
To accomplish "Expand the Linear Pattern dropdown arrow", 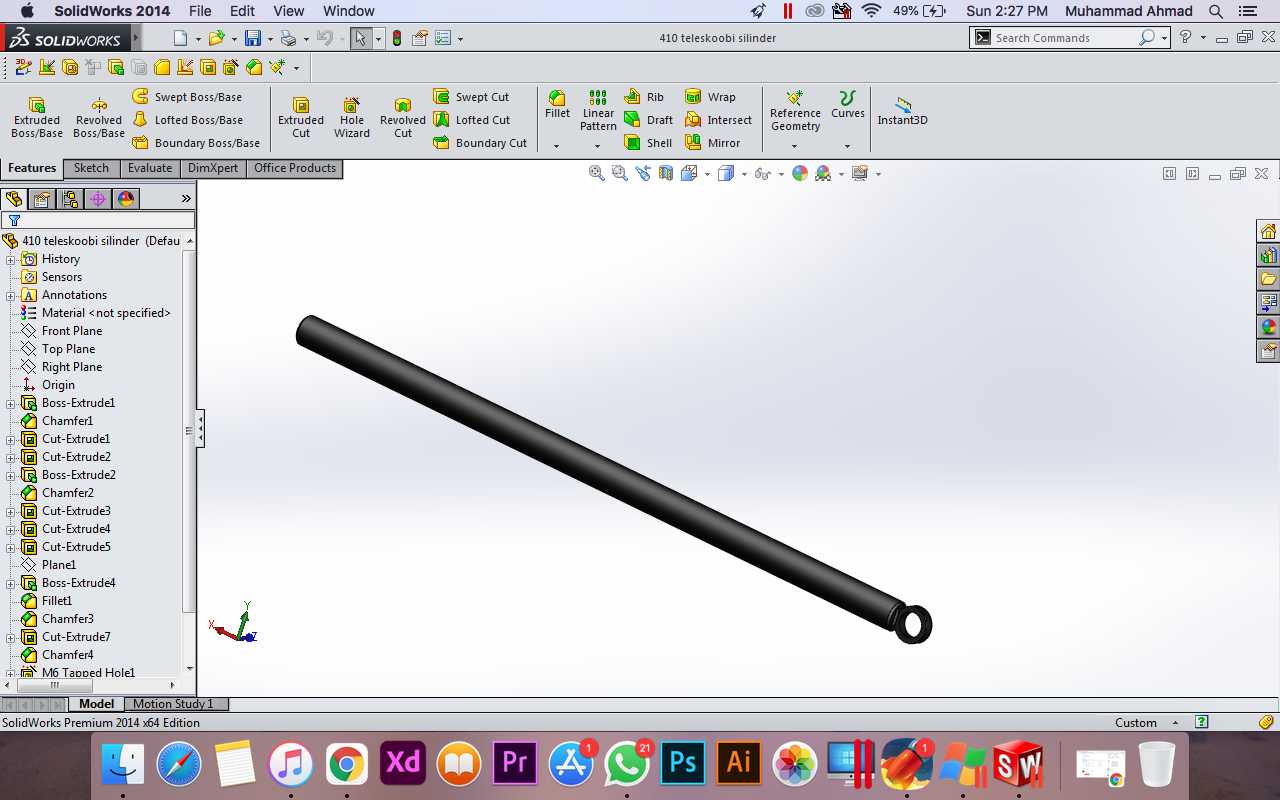I will [x=598, y=146].
